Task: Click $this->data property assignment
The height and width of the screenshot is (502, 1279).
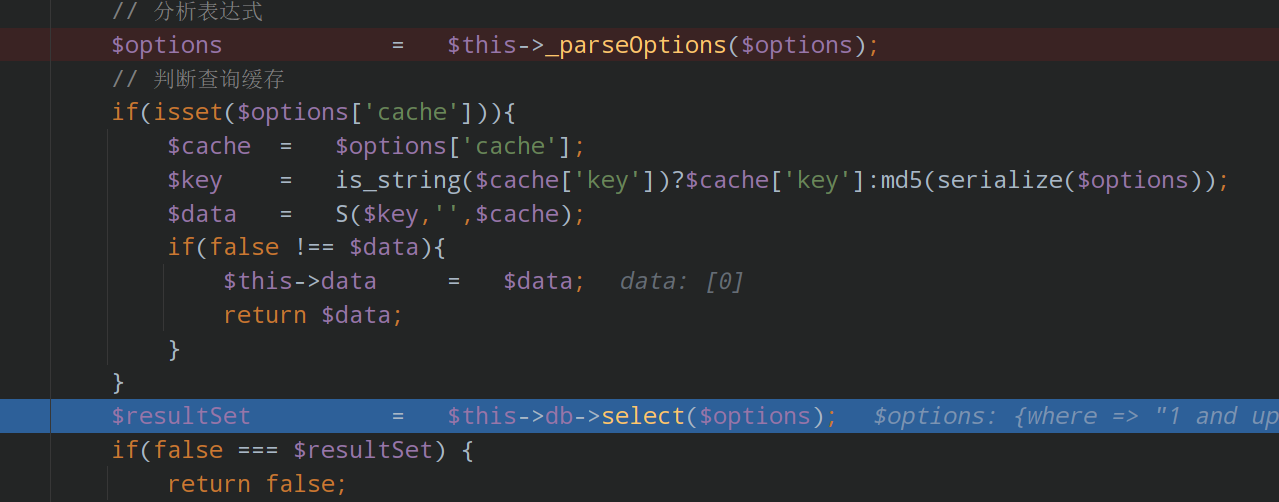Action: click(300, 281)
